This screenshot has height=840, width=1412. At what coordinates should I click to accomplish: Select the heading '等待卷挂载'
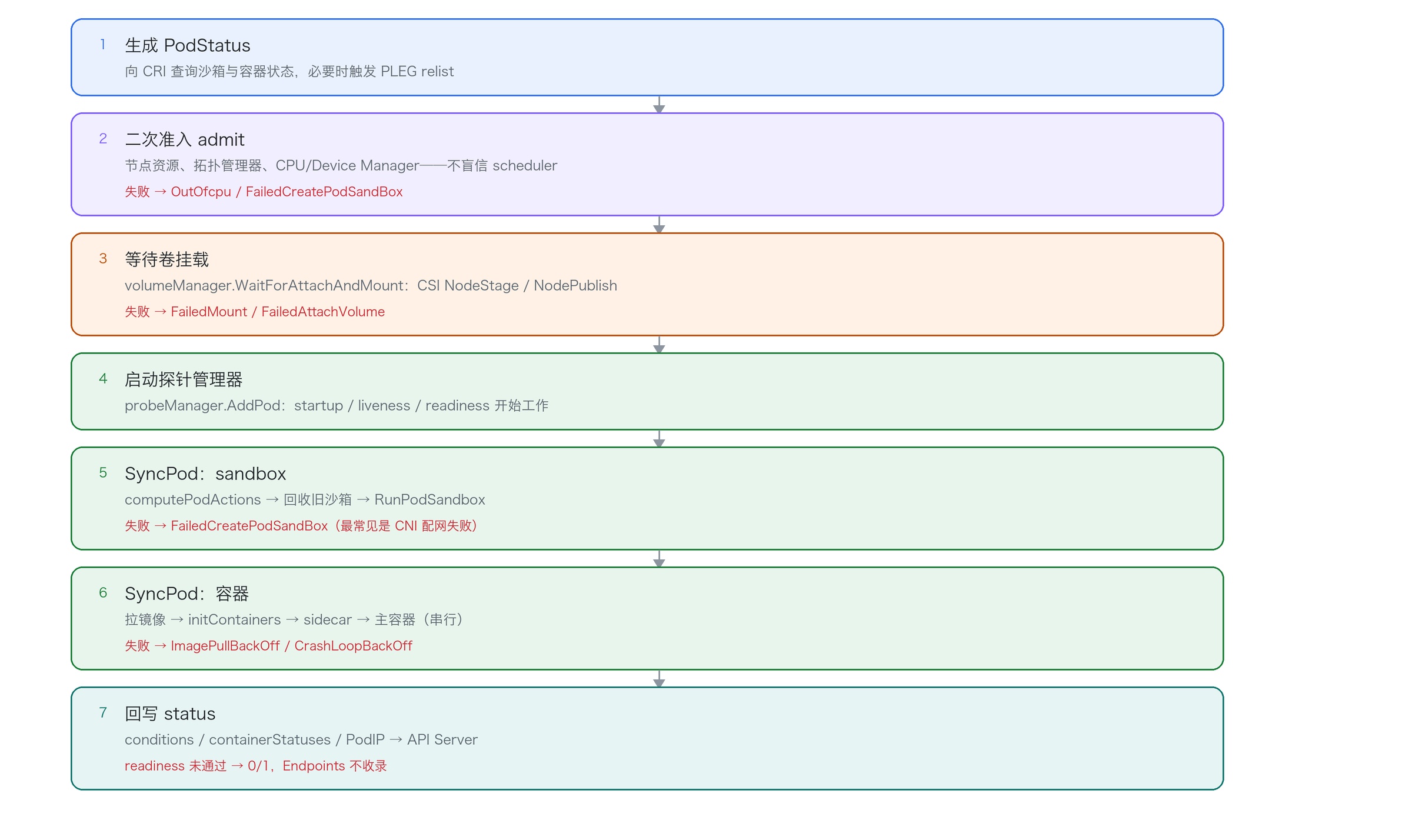click(166, 259)
